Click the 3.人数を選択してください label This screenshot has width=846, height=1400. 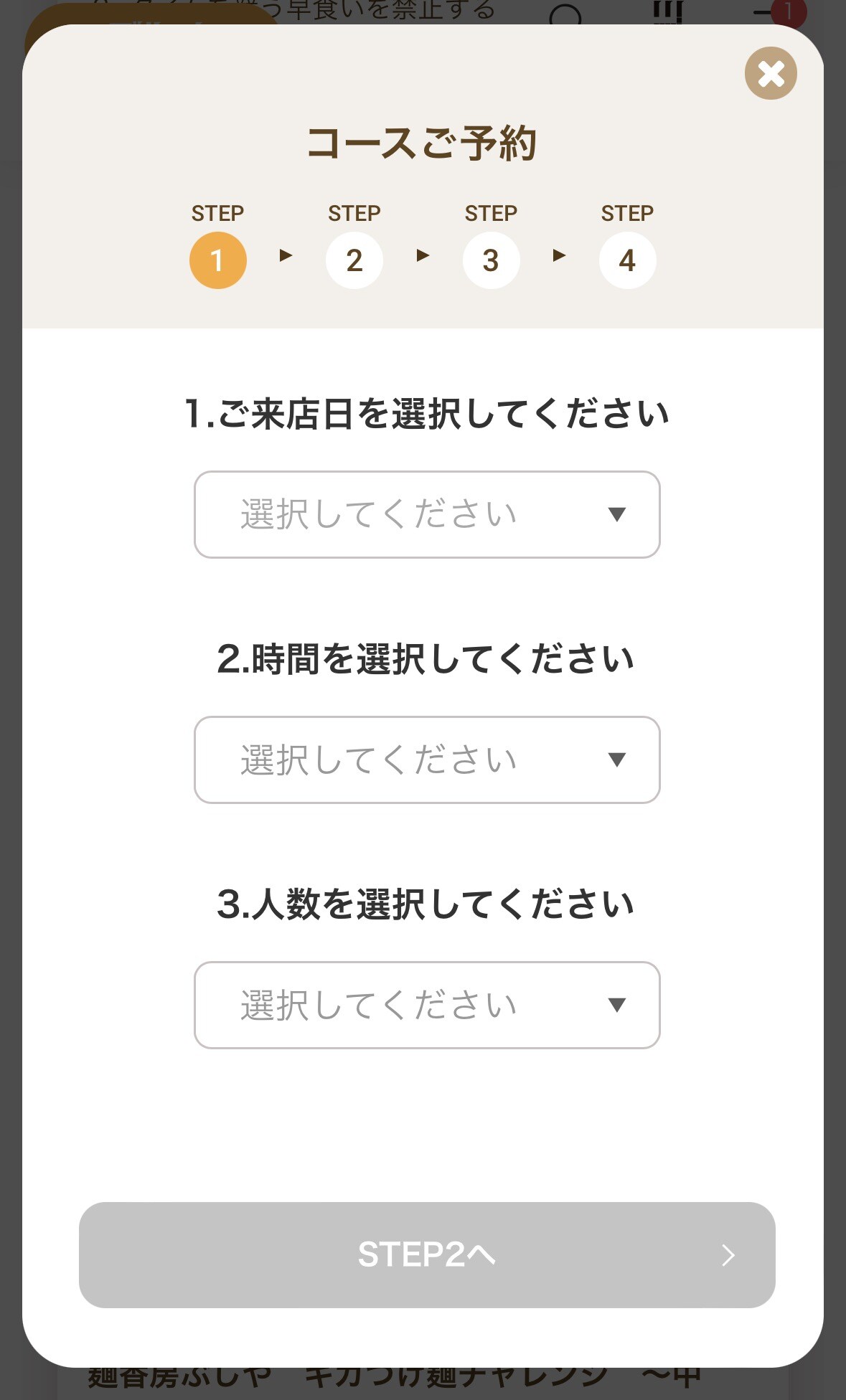(426, 904)
